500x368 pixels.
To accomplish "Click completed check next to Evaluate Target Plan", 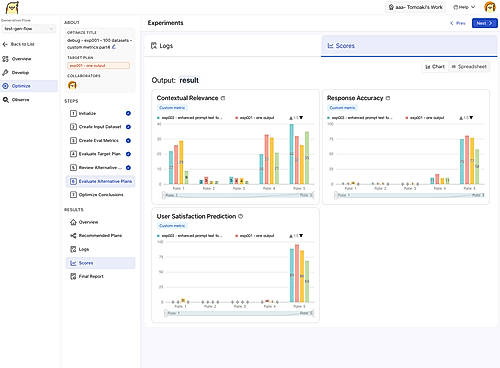I will 128,154.
